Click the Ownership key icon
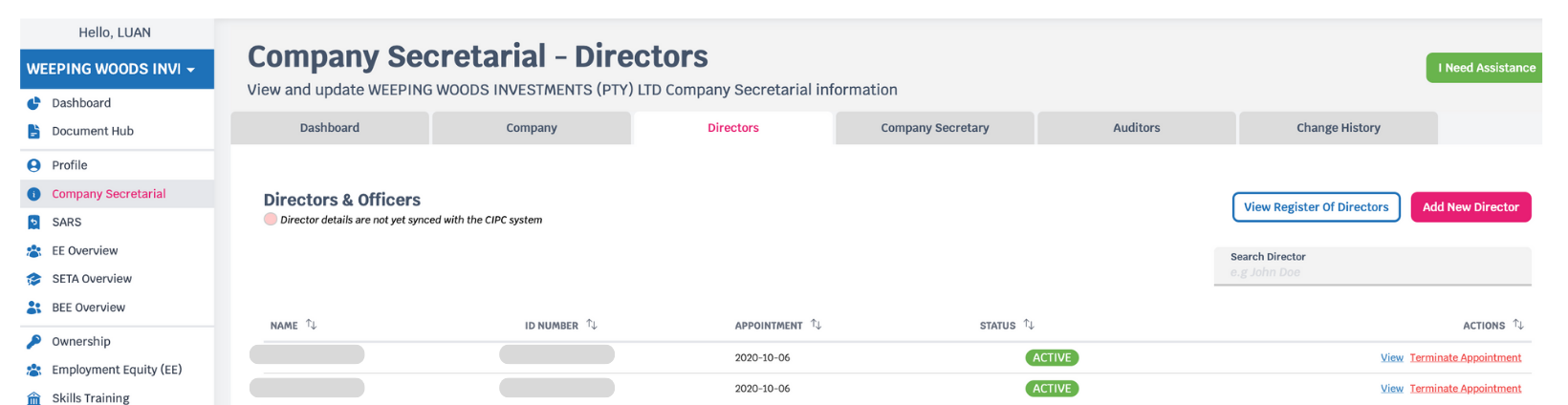 33,342
